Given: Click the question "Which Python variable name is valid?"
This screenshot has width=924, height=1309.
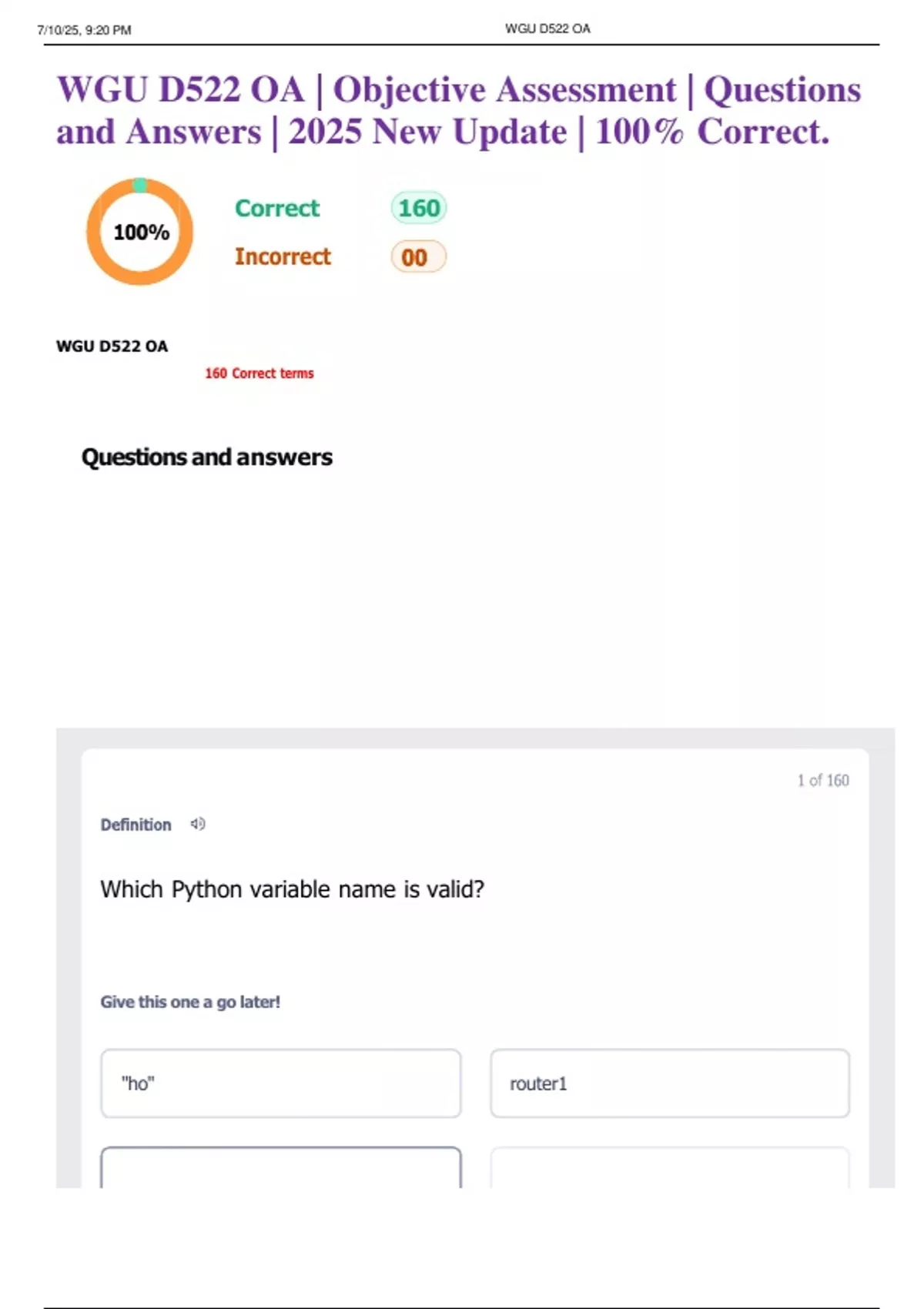Looking at the screenshot, I should (293, 889).
